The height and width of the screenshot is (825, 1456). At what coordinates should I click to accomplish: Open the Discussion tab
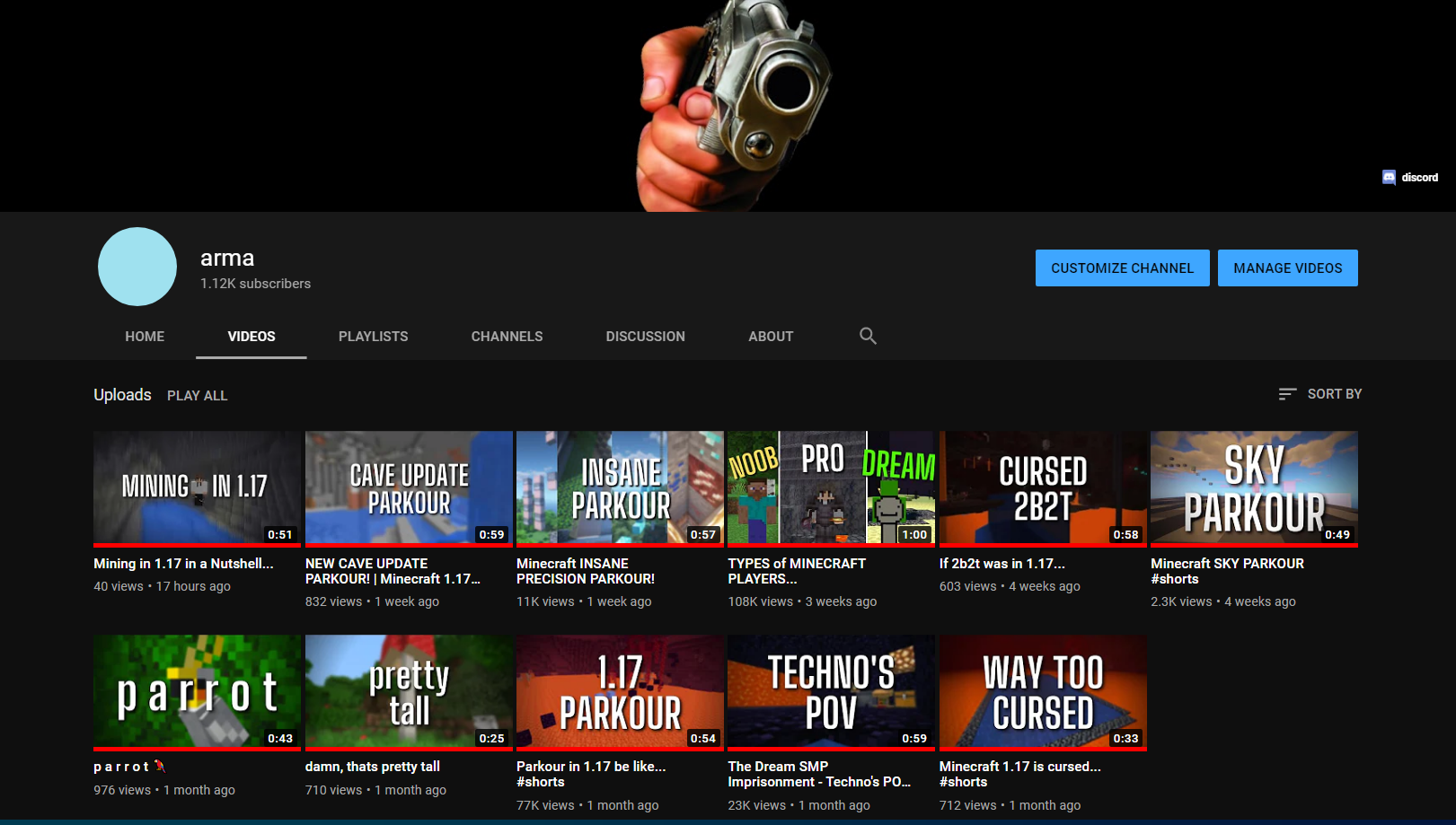(646, 337)
